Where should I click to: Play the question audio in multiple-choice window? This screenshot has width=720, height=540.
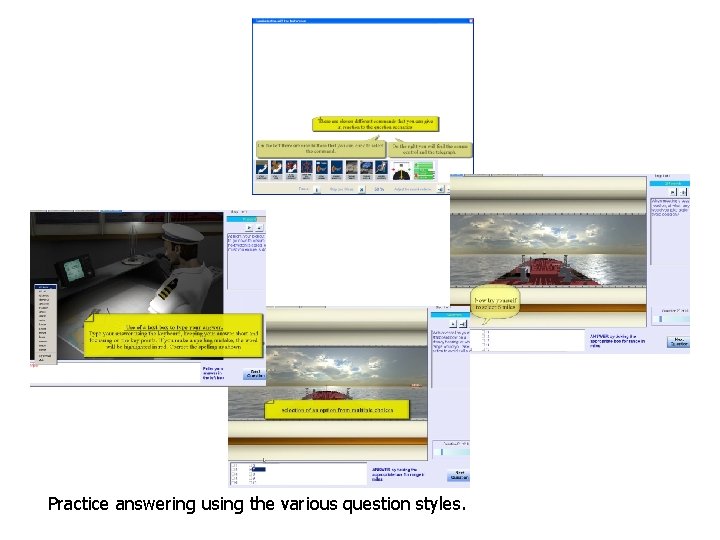453,324
